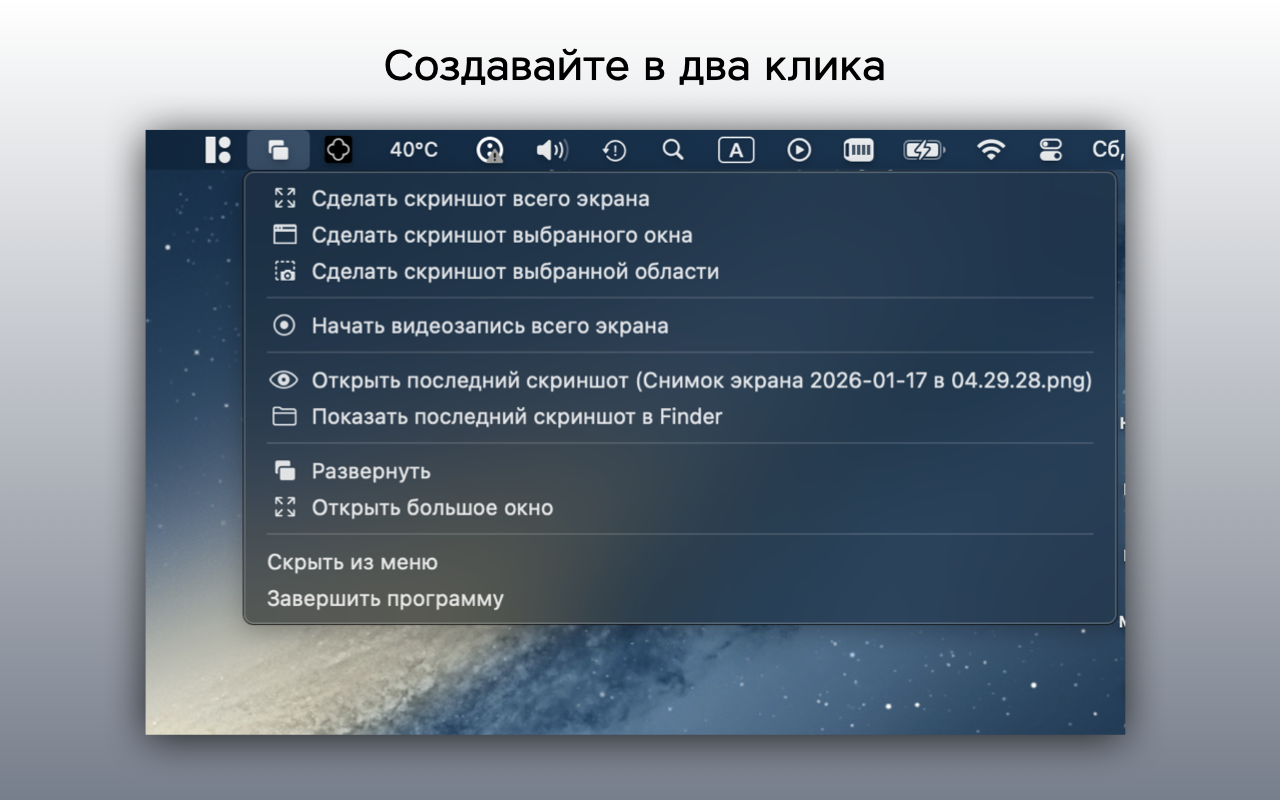Click the 'Развернуть' menu item
This screenshot has width=1280, height=800.
click(x=370, y=471)
